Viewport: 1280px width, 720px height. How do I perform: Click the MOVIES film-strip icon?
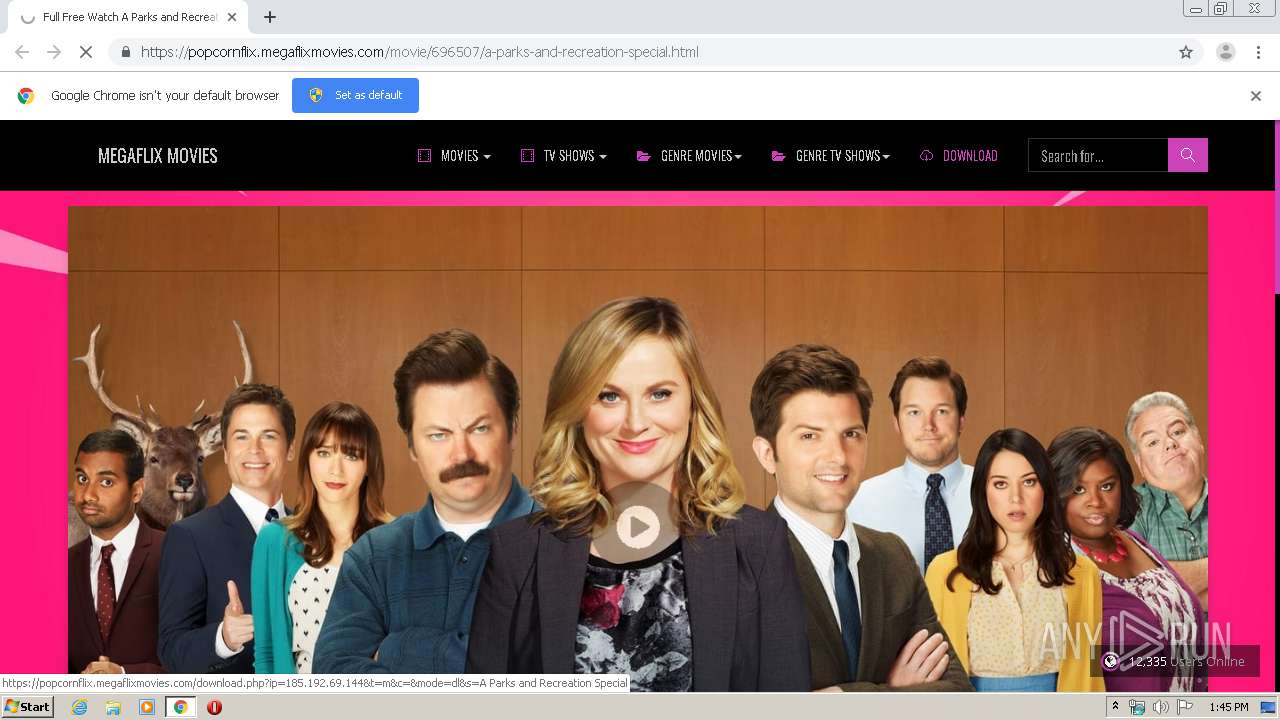(x=424, y=156)
